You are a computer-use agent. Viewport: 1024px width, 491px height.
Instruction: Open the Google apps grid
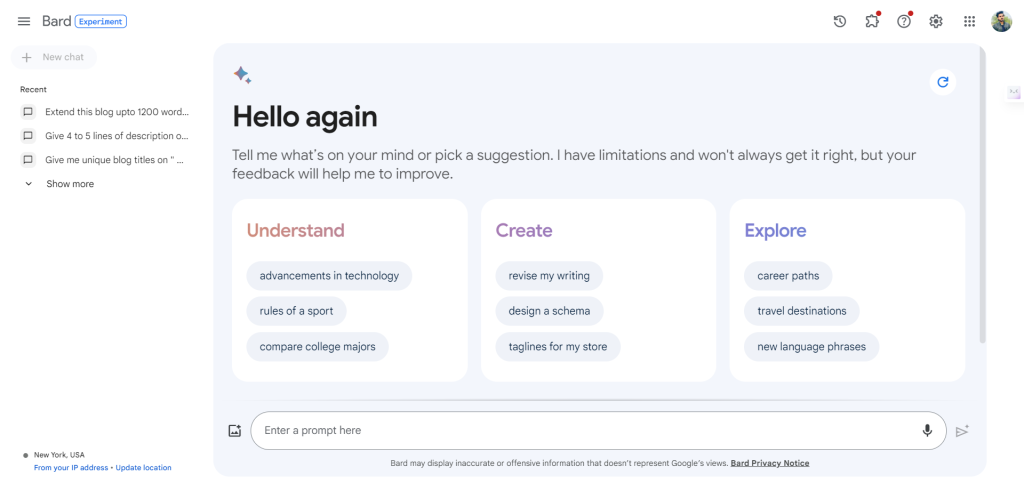969,21
